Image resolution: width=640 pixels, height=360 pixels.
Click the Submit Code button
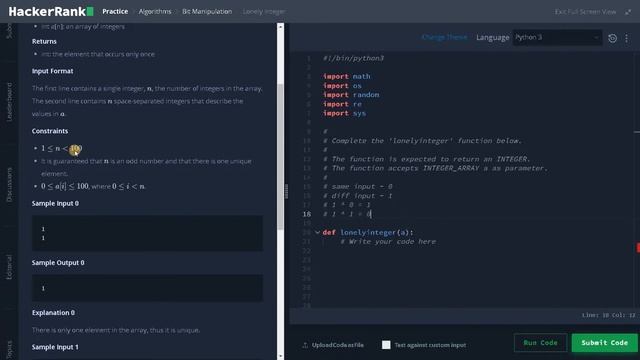tap(604, 342)
